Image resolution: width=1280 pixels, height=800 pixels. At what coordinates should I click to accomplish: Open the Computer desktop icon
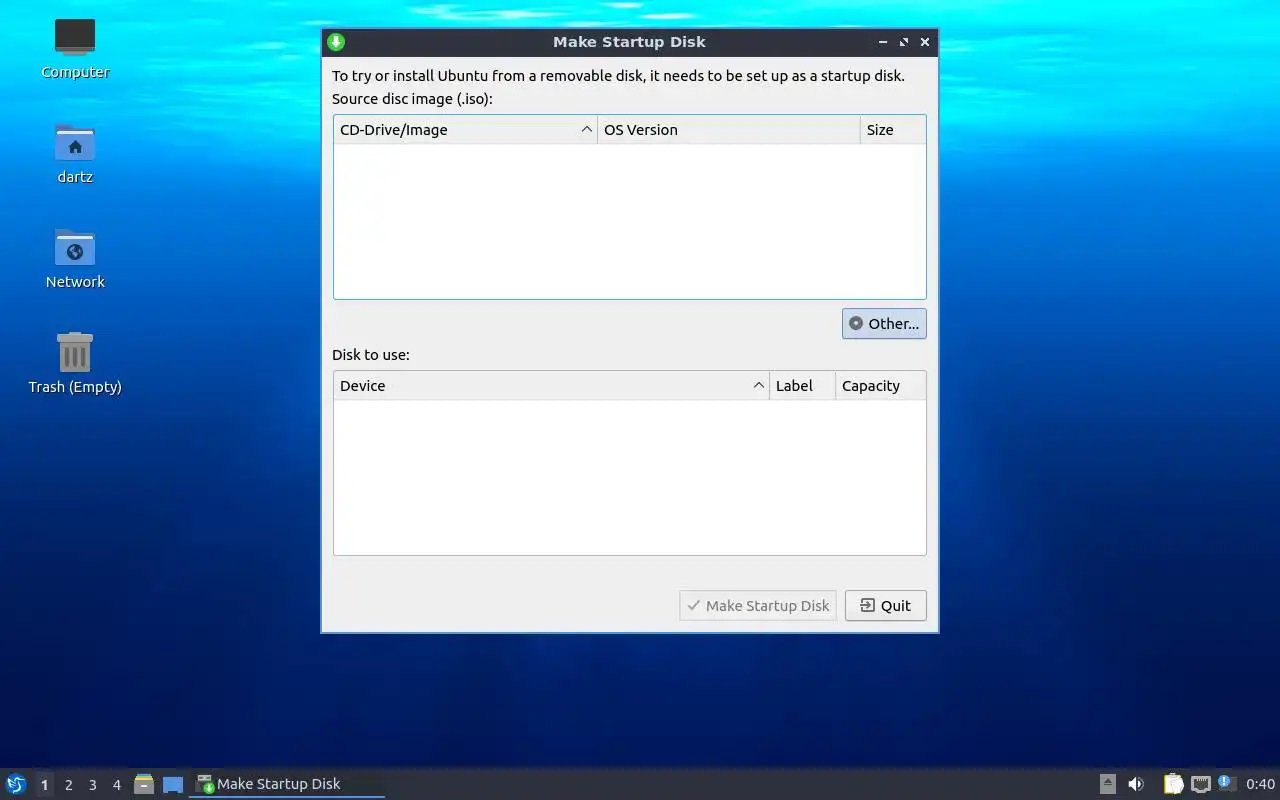[x=75, y=48]
